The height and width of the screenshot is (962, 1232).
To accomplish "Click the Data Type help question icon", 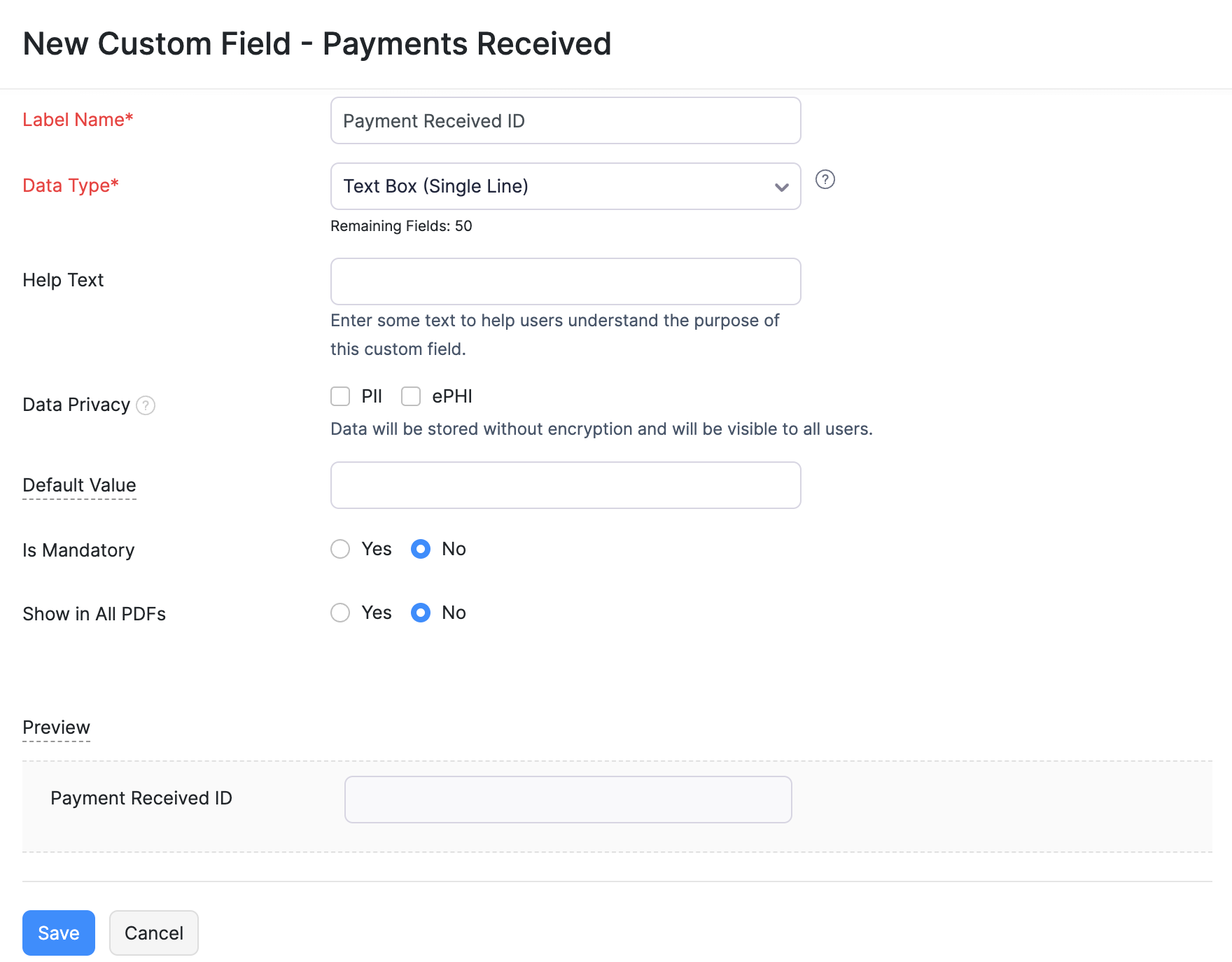I will 825,180.
